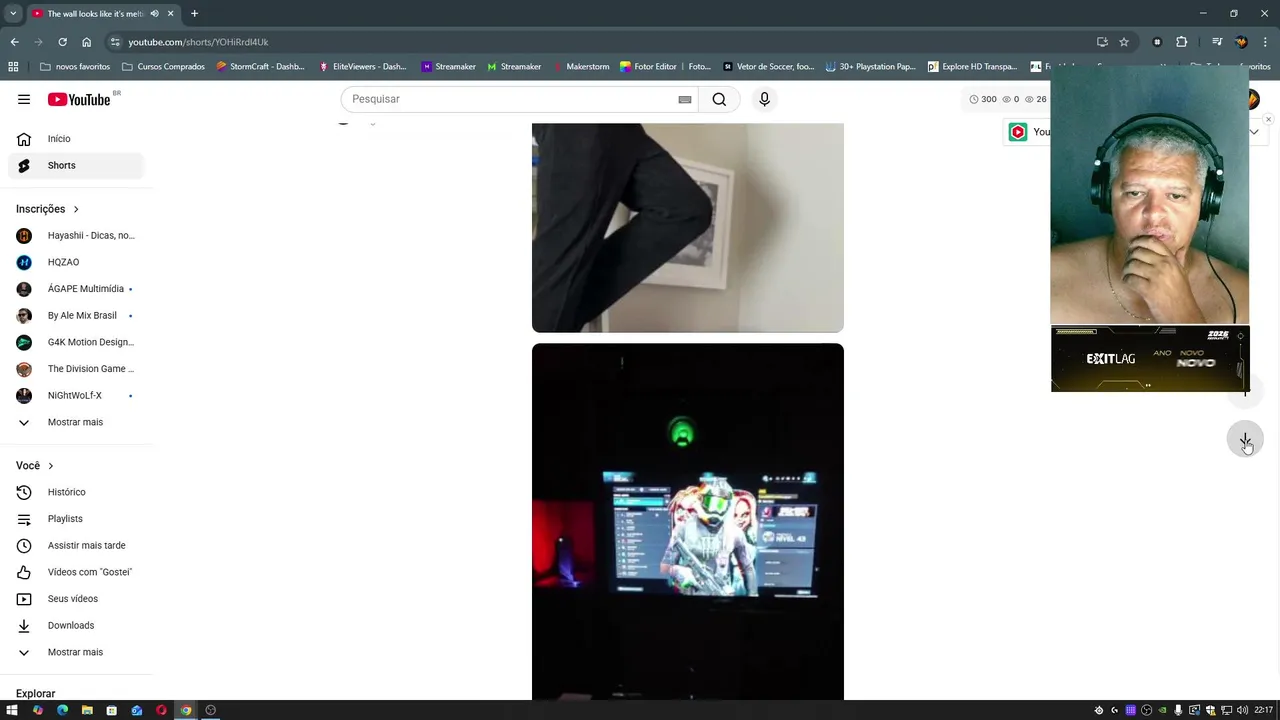This screenshot has width=1280, height=720.
Task: Open the browser apps grid shortcut
Action: (13, 67)
